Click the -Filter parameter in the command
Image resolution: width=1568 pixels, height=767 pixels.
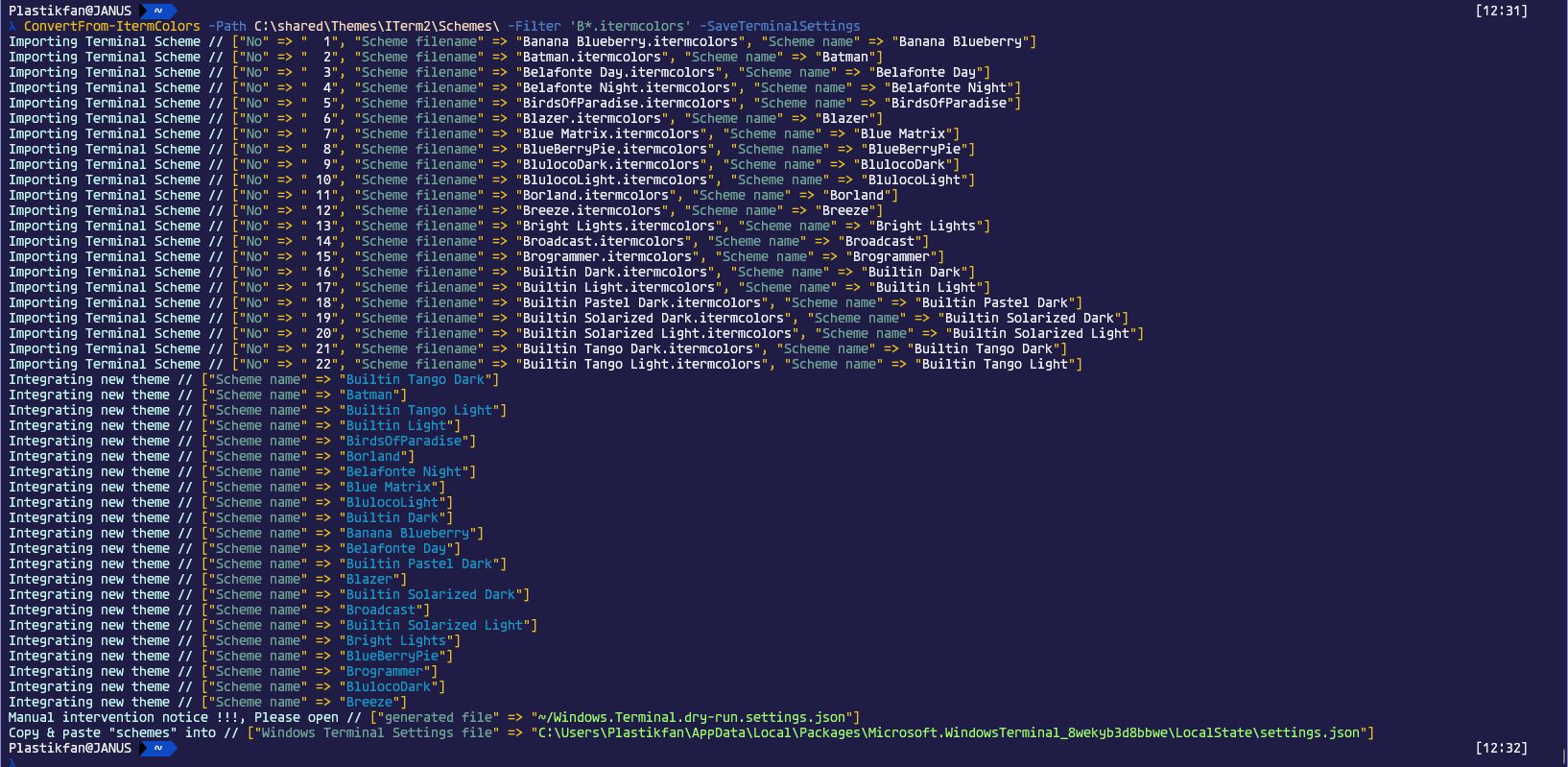pyautogui.click(x=535, y=26)
